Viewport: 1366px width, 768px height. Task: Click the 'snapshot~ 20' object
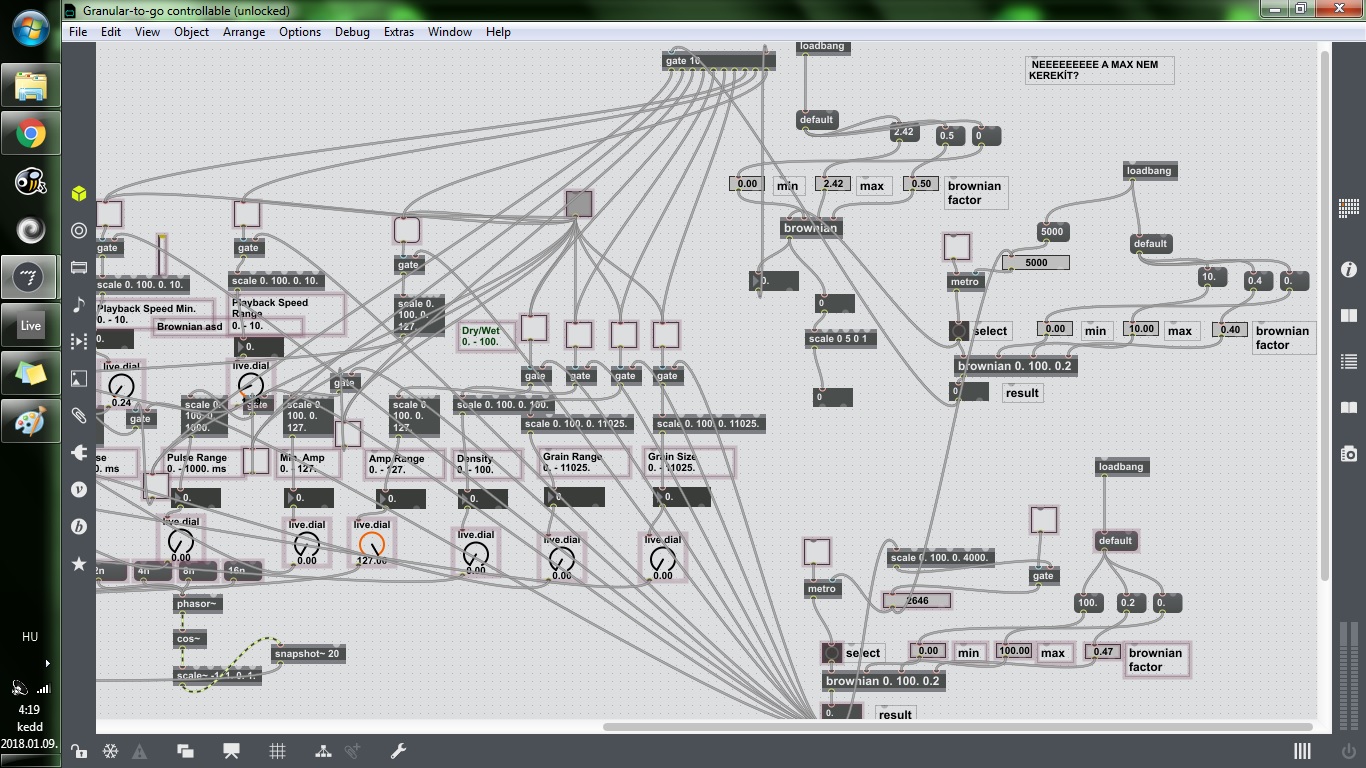click(x=308, y=654)
